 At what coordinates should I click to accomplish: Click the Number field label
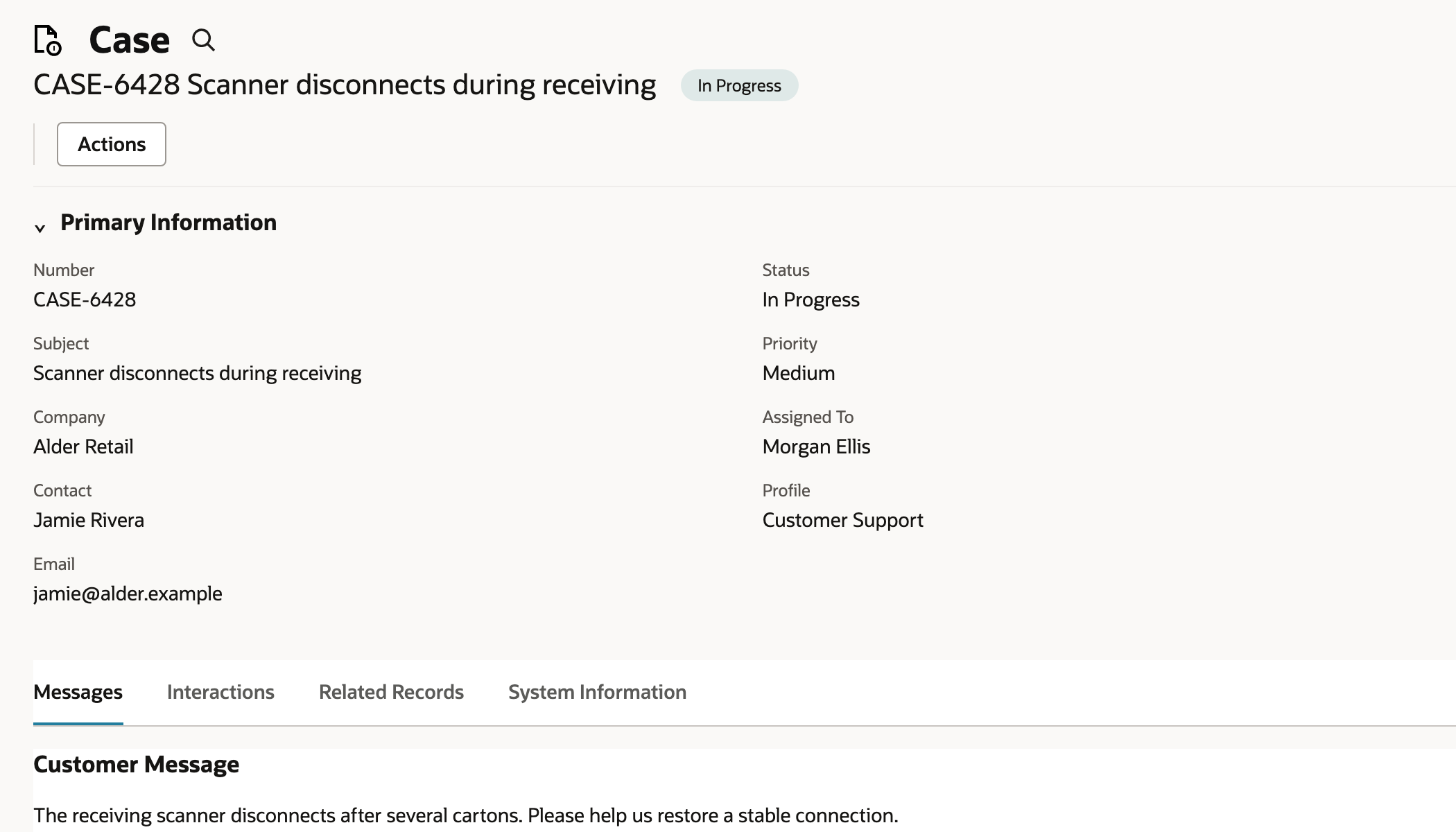64,270
